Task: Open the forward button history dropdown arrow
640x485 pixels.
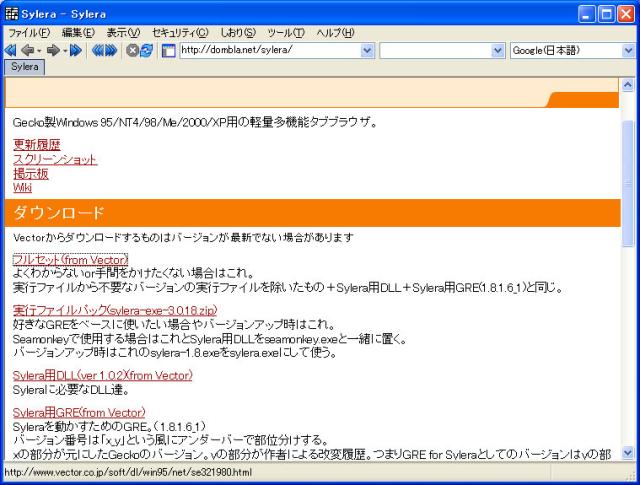Action: click(65, 51)
